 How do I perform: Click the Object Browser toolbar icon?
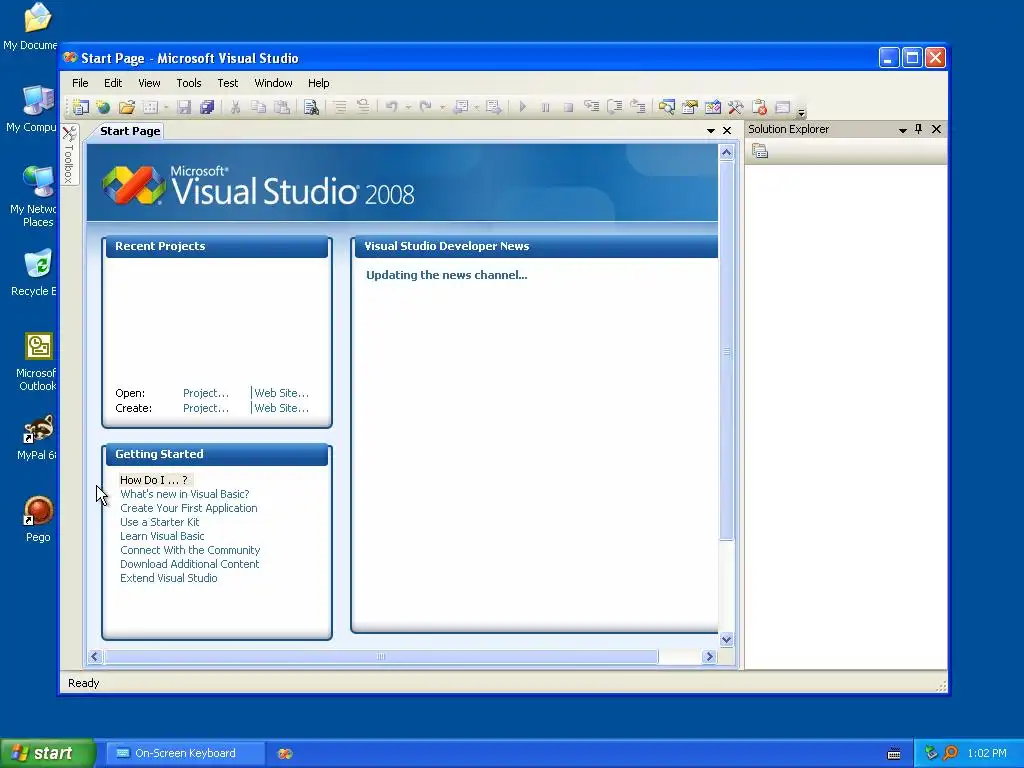713,107
